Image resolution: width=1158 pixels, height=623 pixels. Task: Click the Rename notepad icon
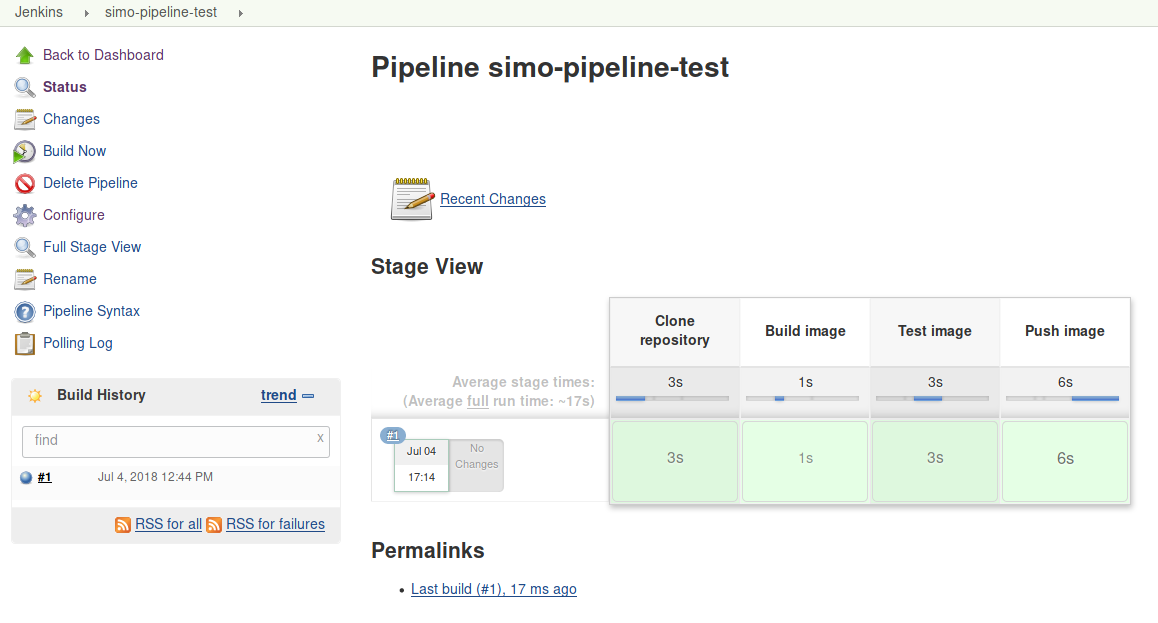(24, 279)
